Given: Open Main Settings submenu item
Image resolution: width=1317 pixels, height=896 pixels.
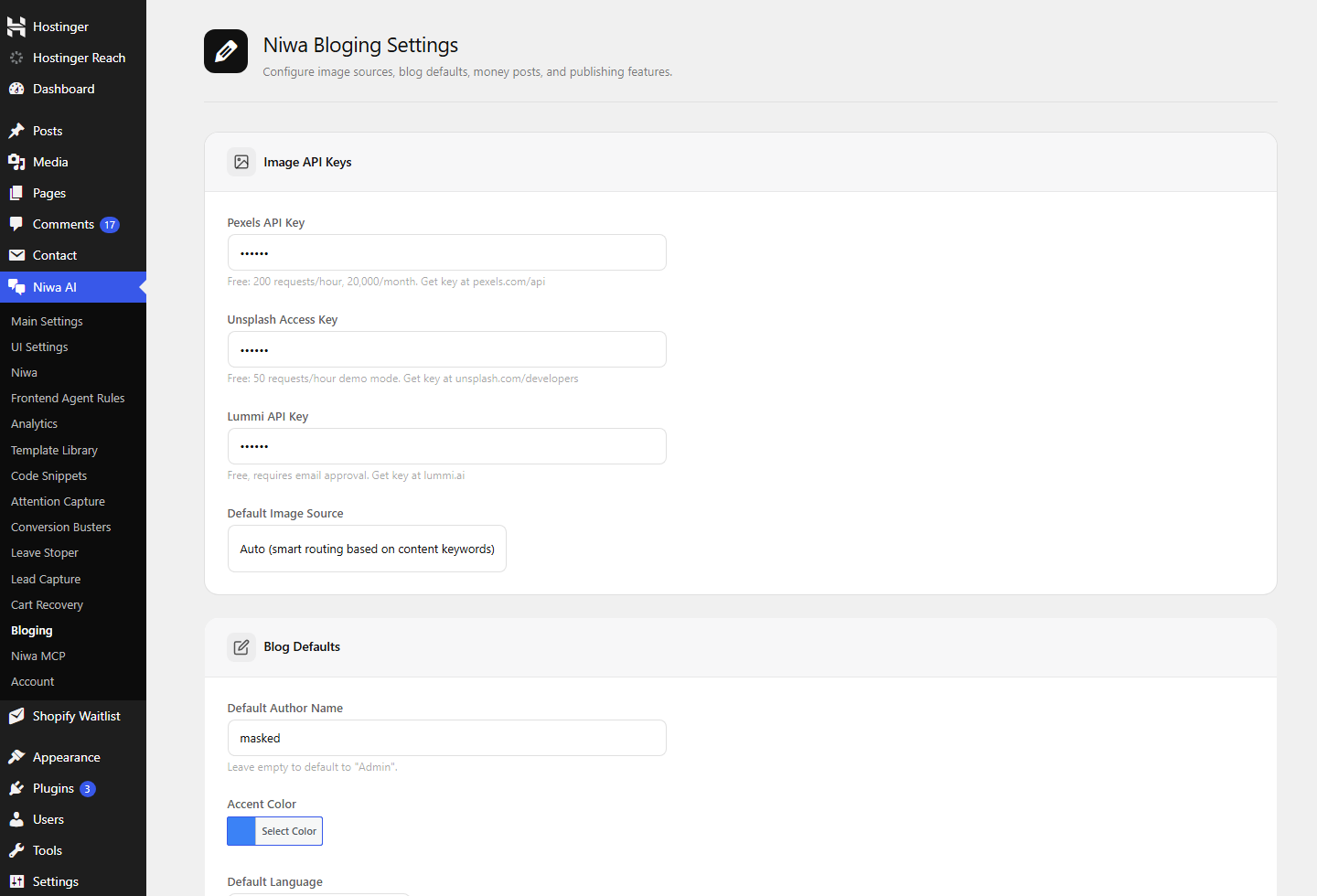Looking at the screenshot, I should [x=47, y=322].
